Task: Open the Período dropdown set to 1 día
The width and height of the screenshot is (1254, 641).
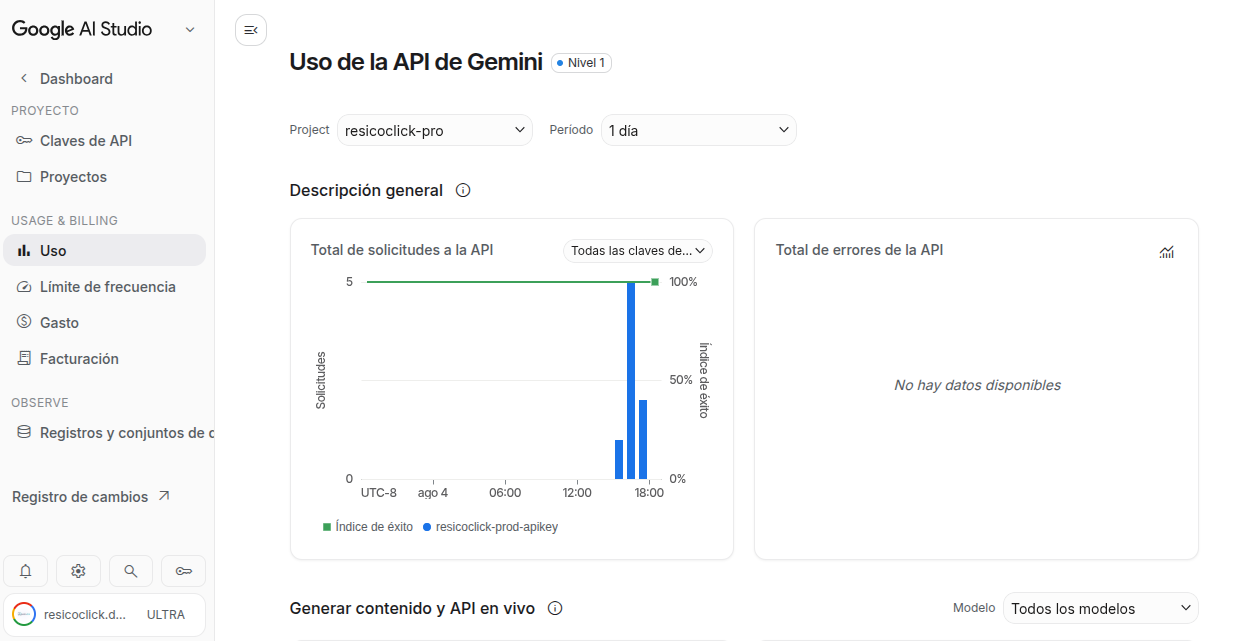Action: 699,130
